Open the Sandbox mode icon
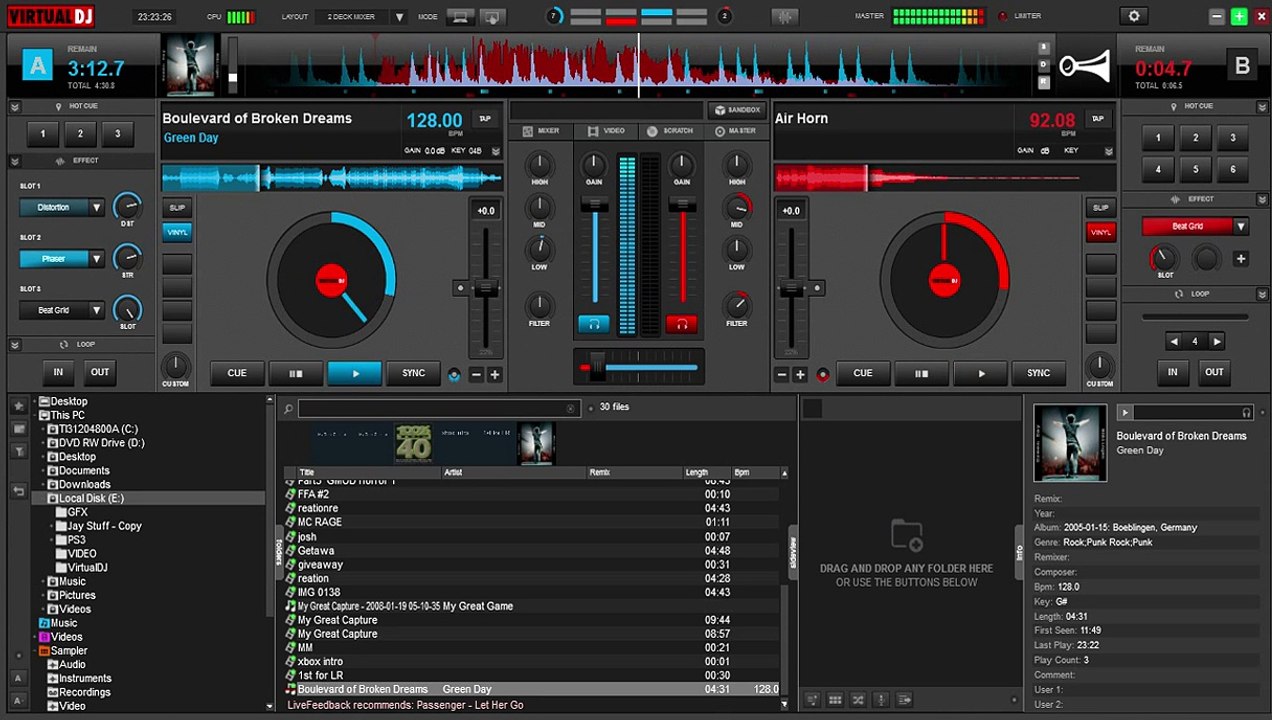1272x720 pixels. point(735,110)
